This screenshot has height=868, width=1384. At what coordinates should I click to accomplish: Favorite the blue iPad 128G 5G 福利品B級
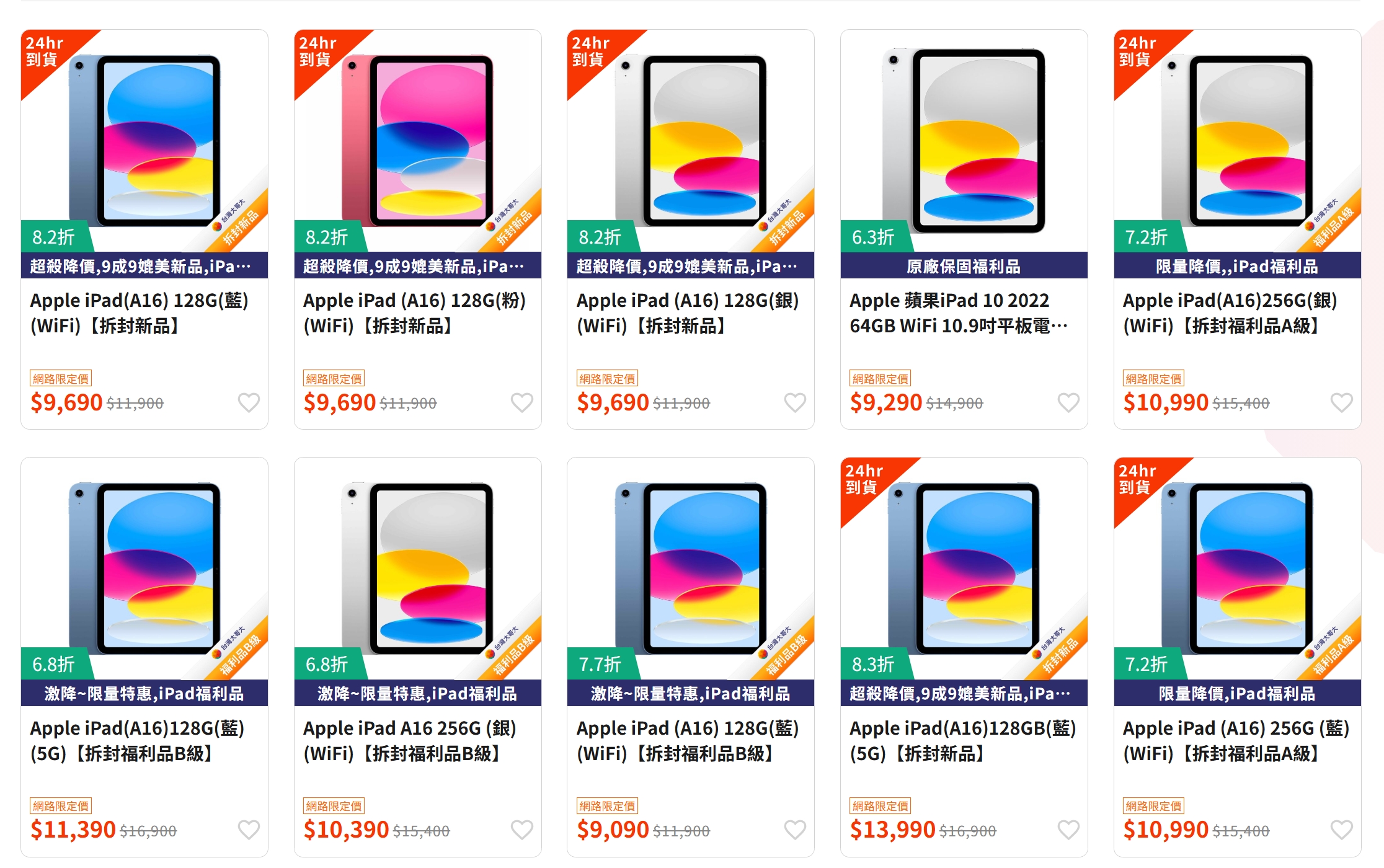click(x=249, y=830)
